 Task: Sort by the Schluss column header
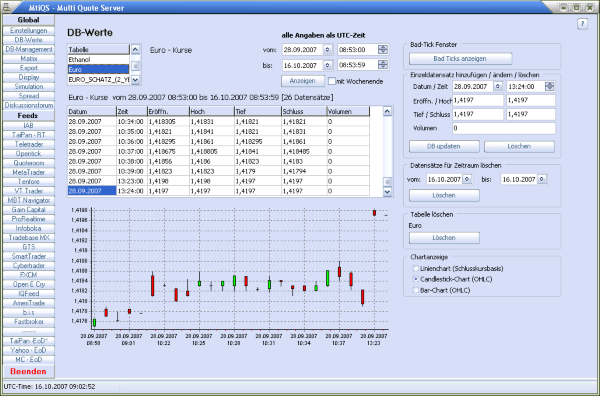(304, 111)
